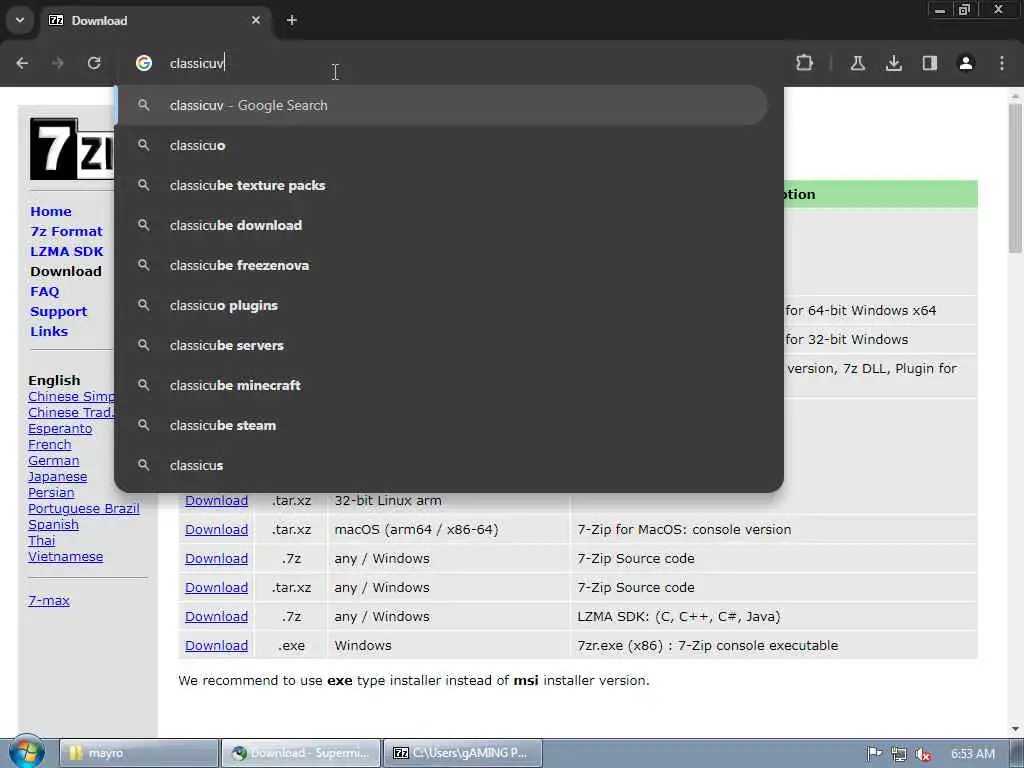Switch language to Thai
This screenshot has height=768, width=1024.
tap(42, 541)
